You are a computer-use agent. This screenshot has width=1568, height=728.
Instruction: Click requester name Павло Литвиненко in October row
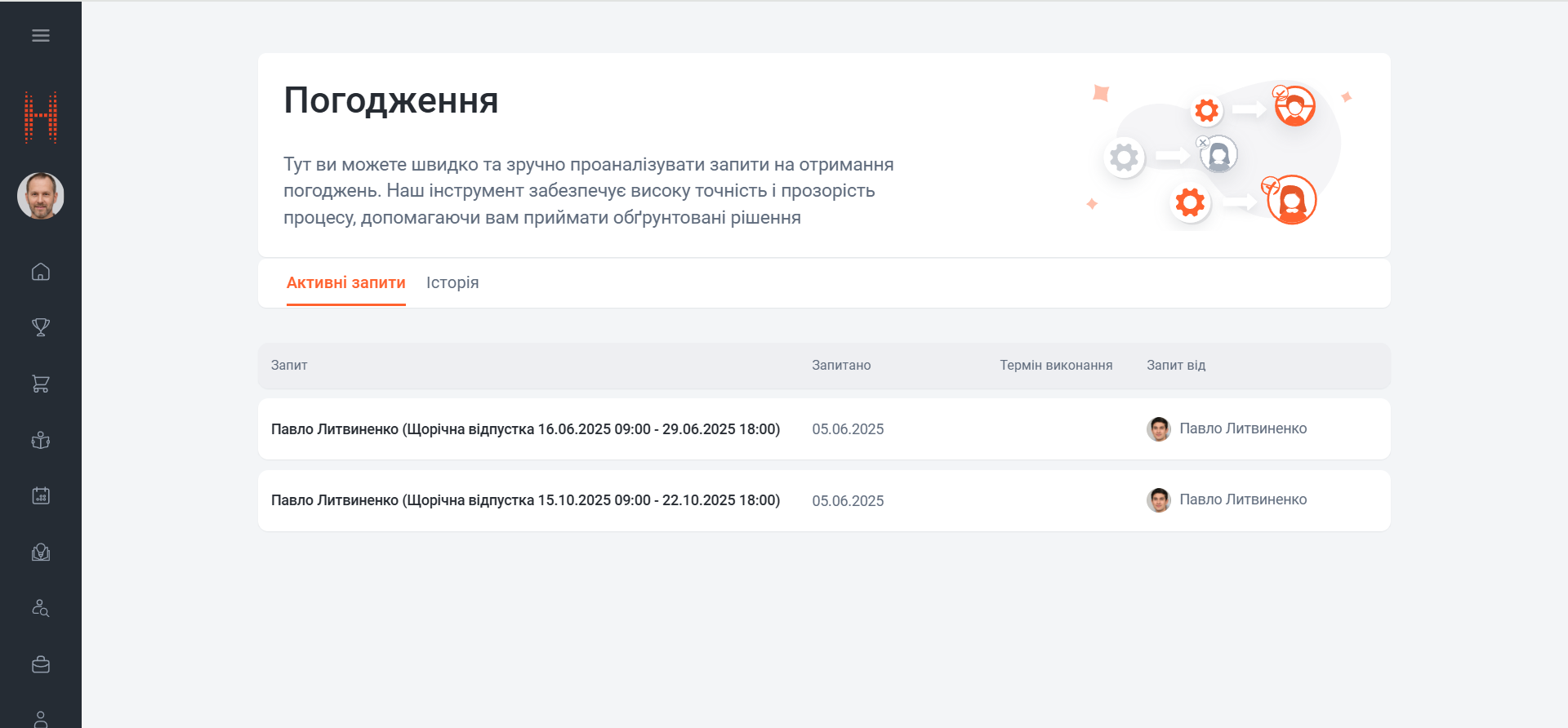pos(1243,499)
